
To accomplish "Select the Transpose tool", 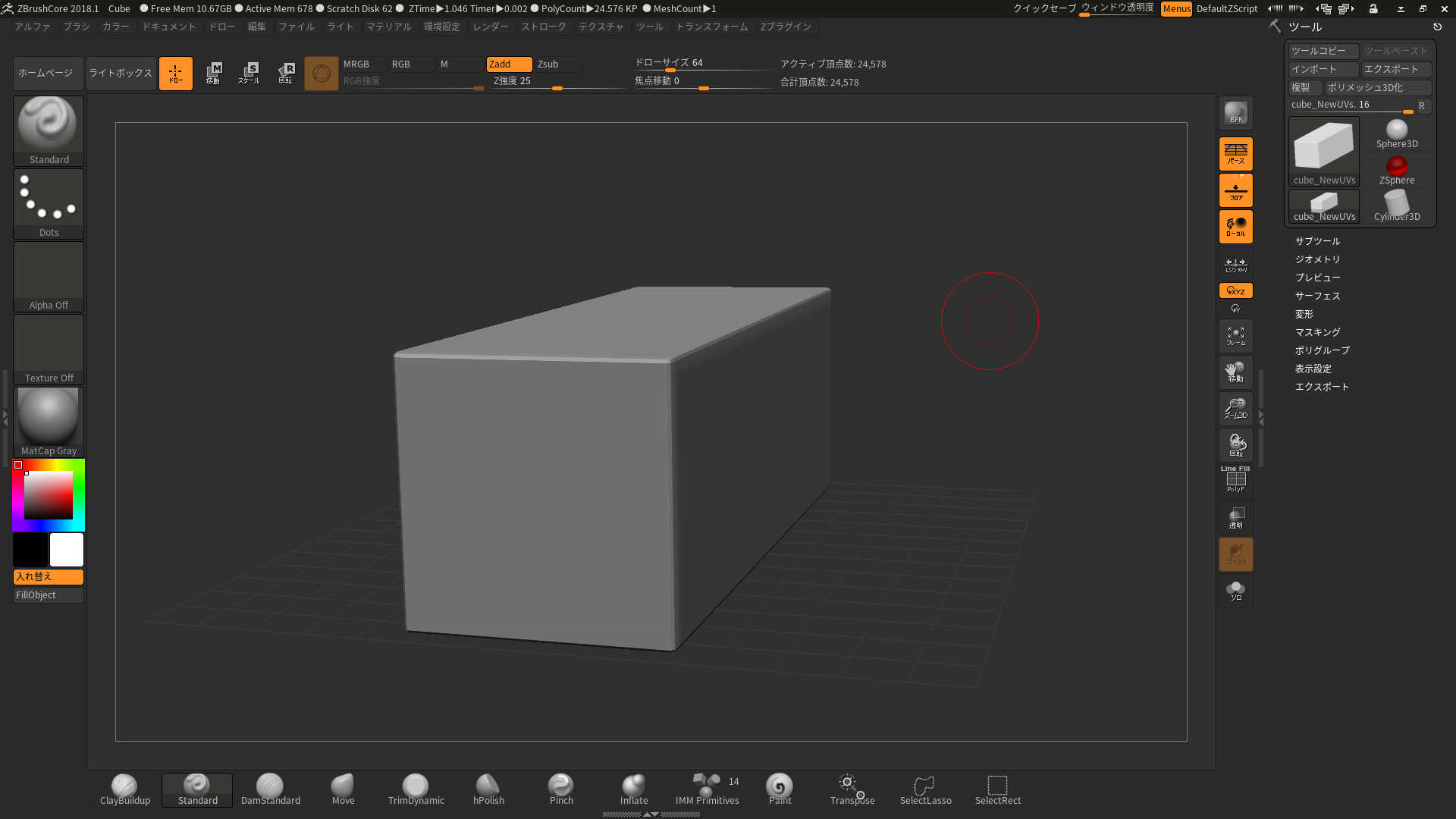I will 852,788.
